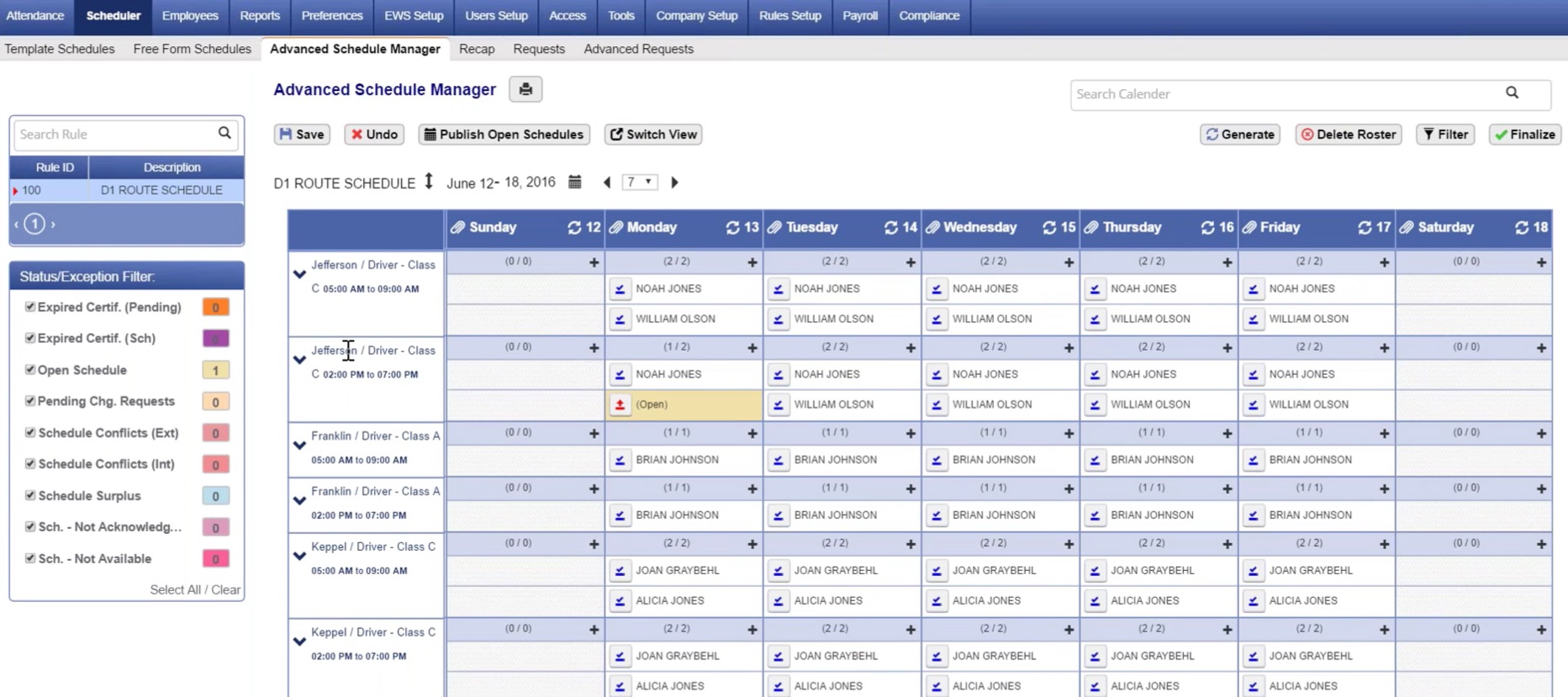Viewport: 1568px width, 697px height.
Task: Refresh the Tuesday 14 column
Action: click(x=891, y=227)
